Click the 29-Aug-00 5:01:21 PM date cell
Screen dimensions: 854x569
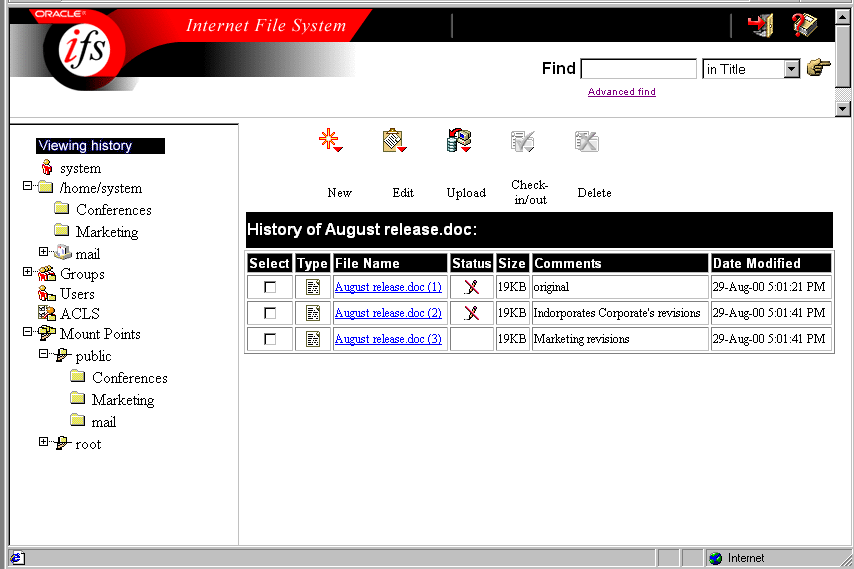[x=771, y=287]
